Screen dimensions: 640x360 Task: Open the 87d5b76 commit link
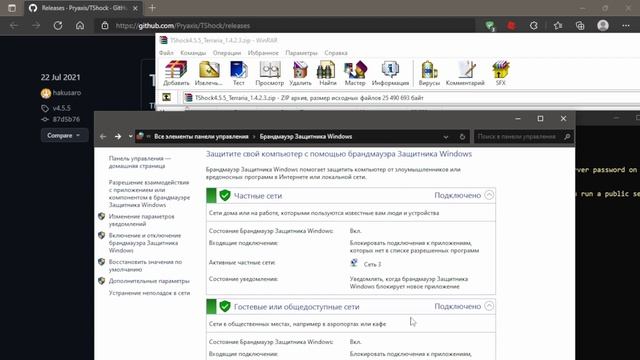click(66, 119)
